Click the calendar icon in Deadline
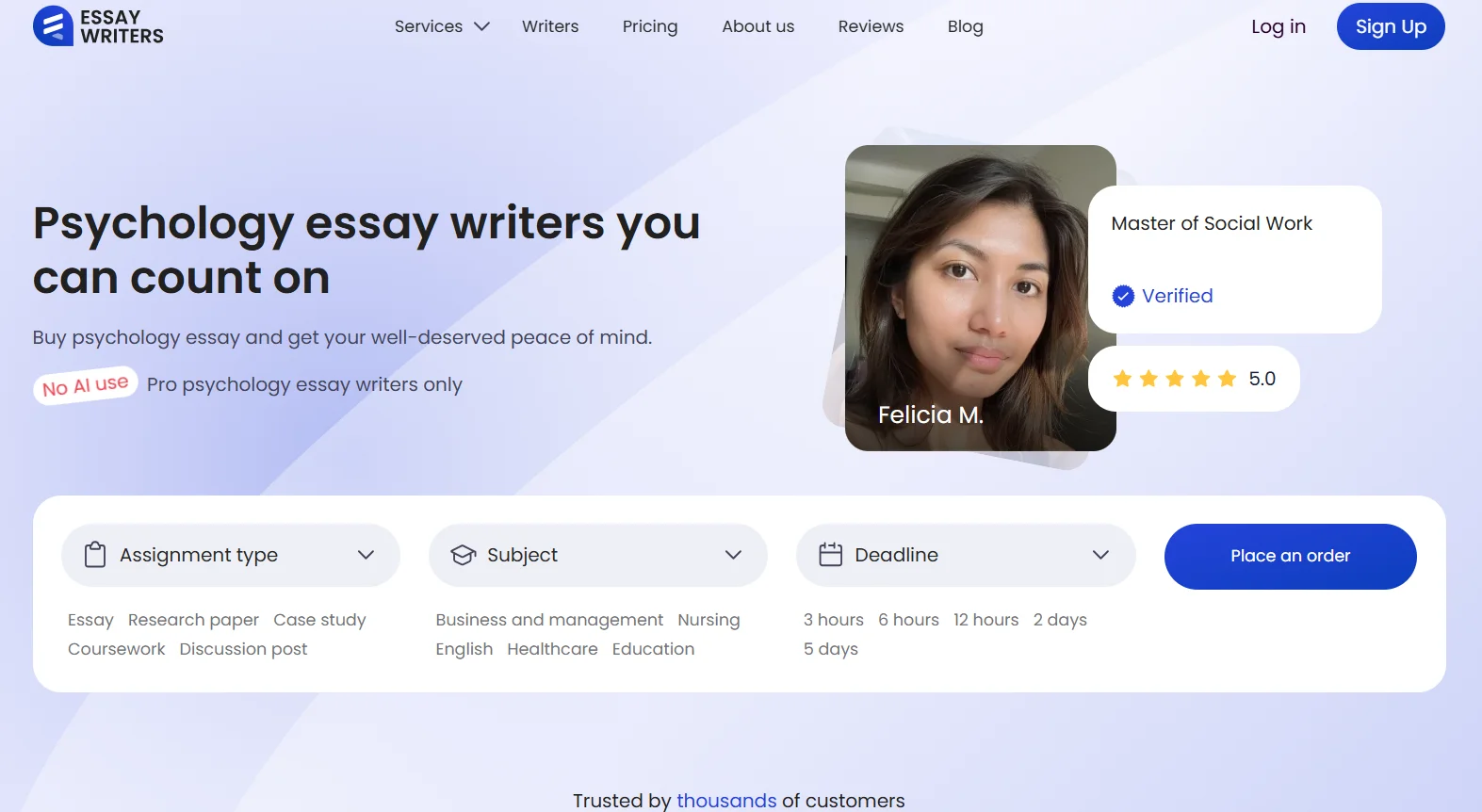Viewport: 1482px width, 812px height. [x=830, y=555]
